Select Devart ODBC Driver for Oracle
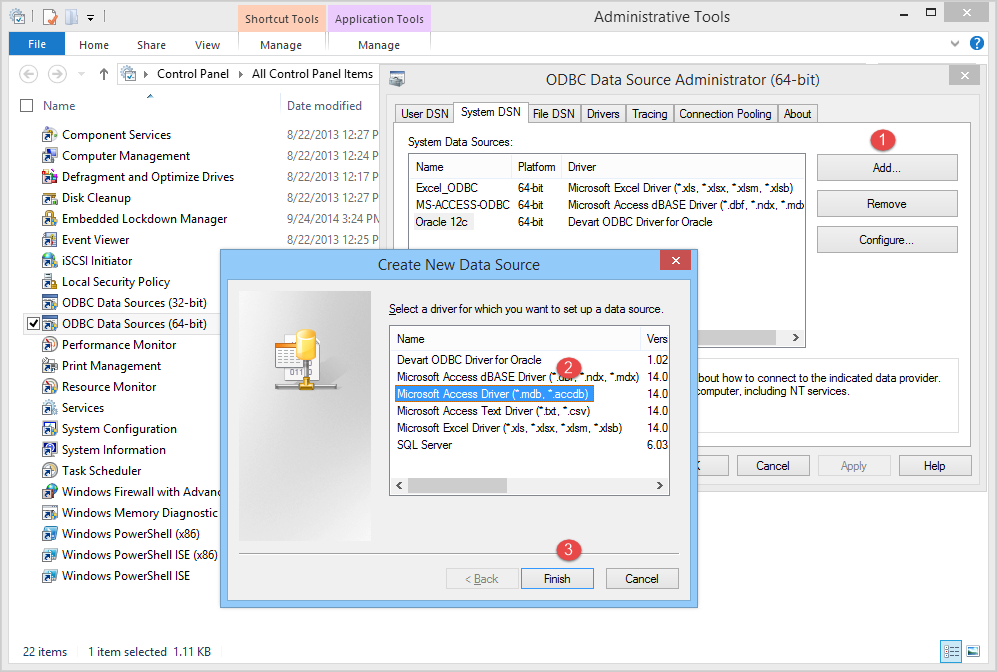Viewport: 997px width, 672px height. pyautogui.click(x=469, y=360)
